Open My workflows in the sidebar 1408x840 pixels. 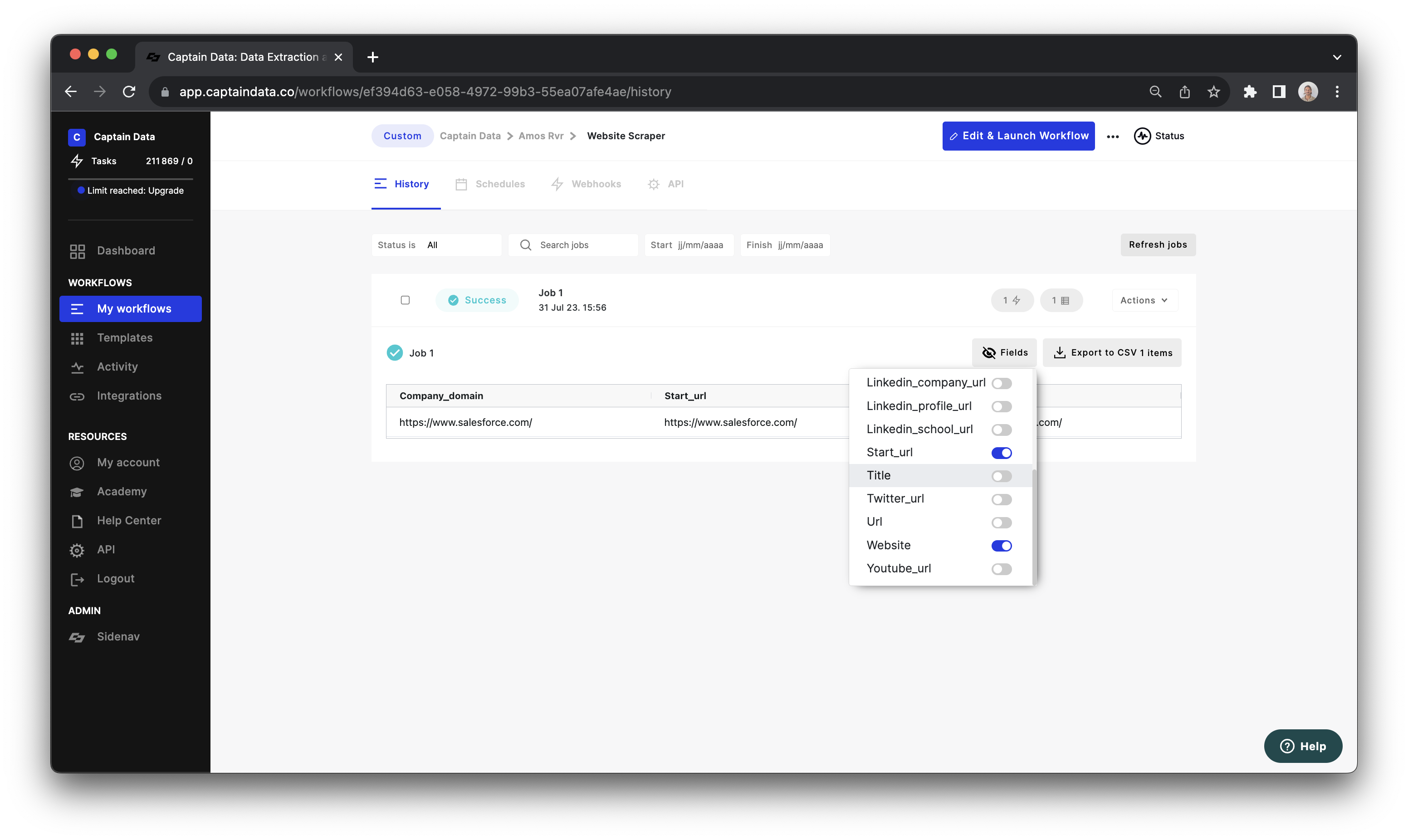(x=131, y=309)
